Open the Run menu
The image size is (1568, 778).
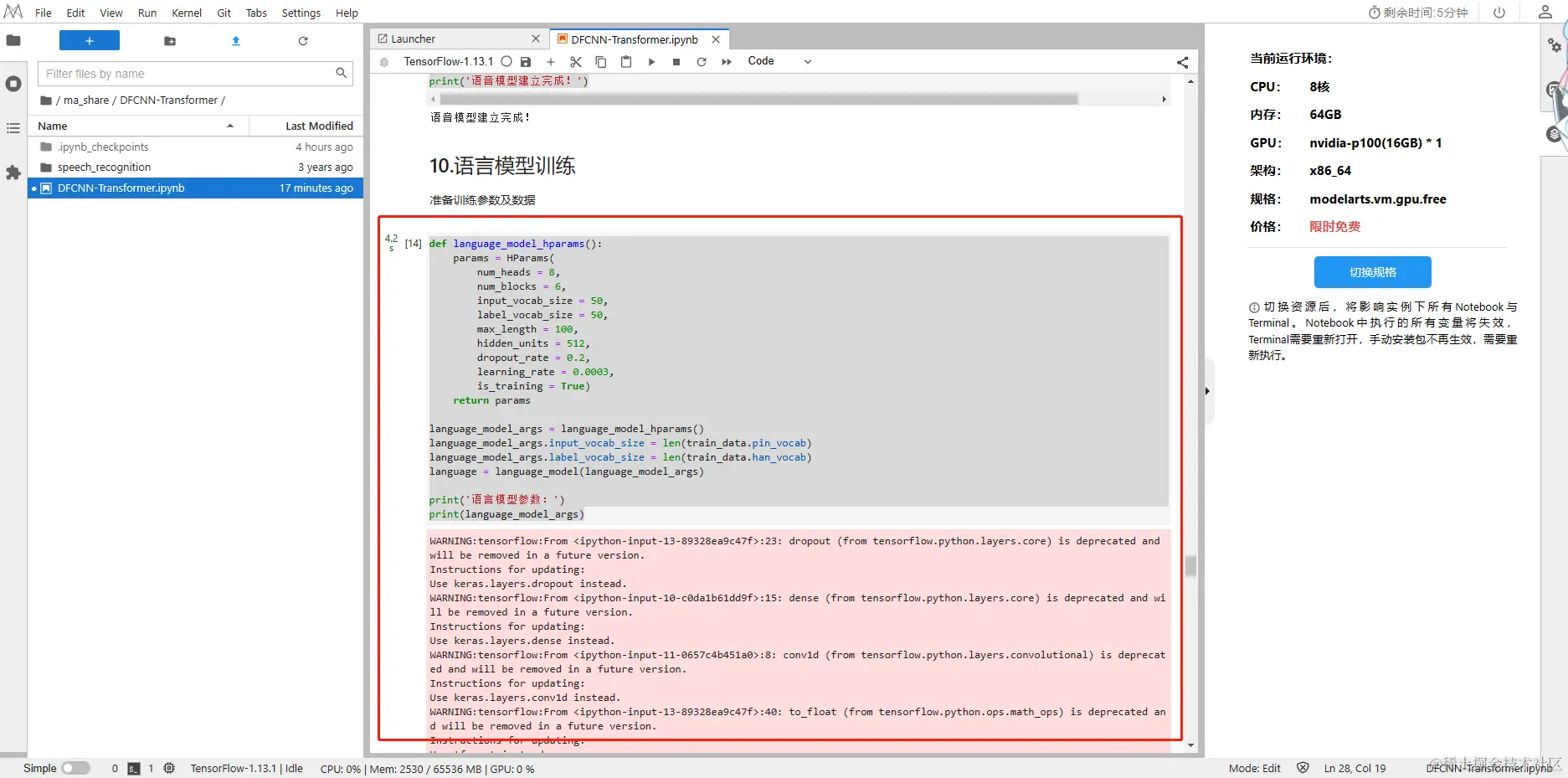(x=147, y=13)
